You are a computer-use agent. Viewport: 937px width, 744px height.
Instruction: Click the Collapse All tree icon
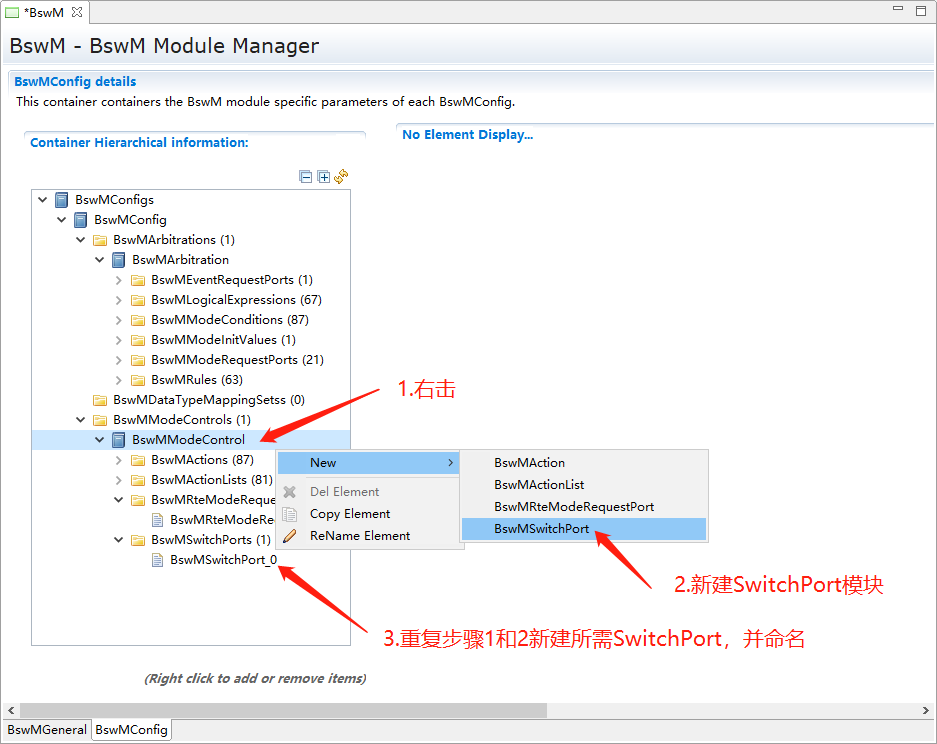coord(306,177)
